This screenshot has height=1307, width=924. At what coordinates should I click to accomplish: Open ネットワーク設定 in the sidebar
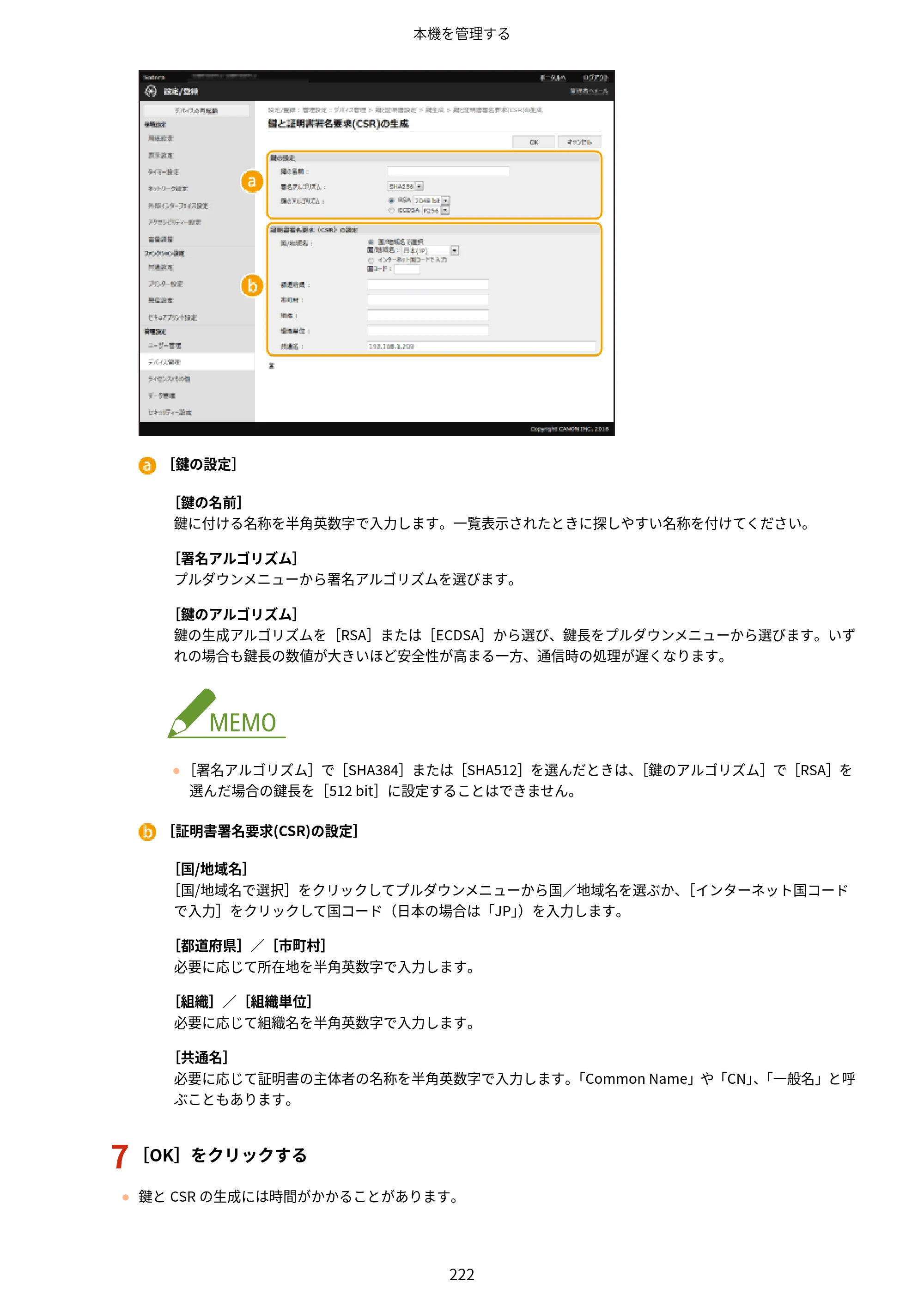[167, 188]
